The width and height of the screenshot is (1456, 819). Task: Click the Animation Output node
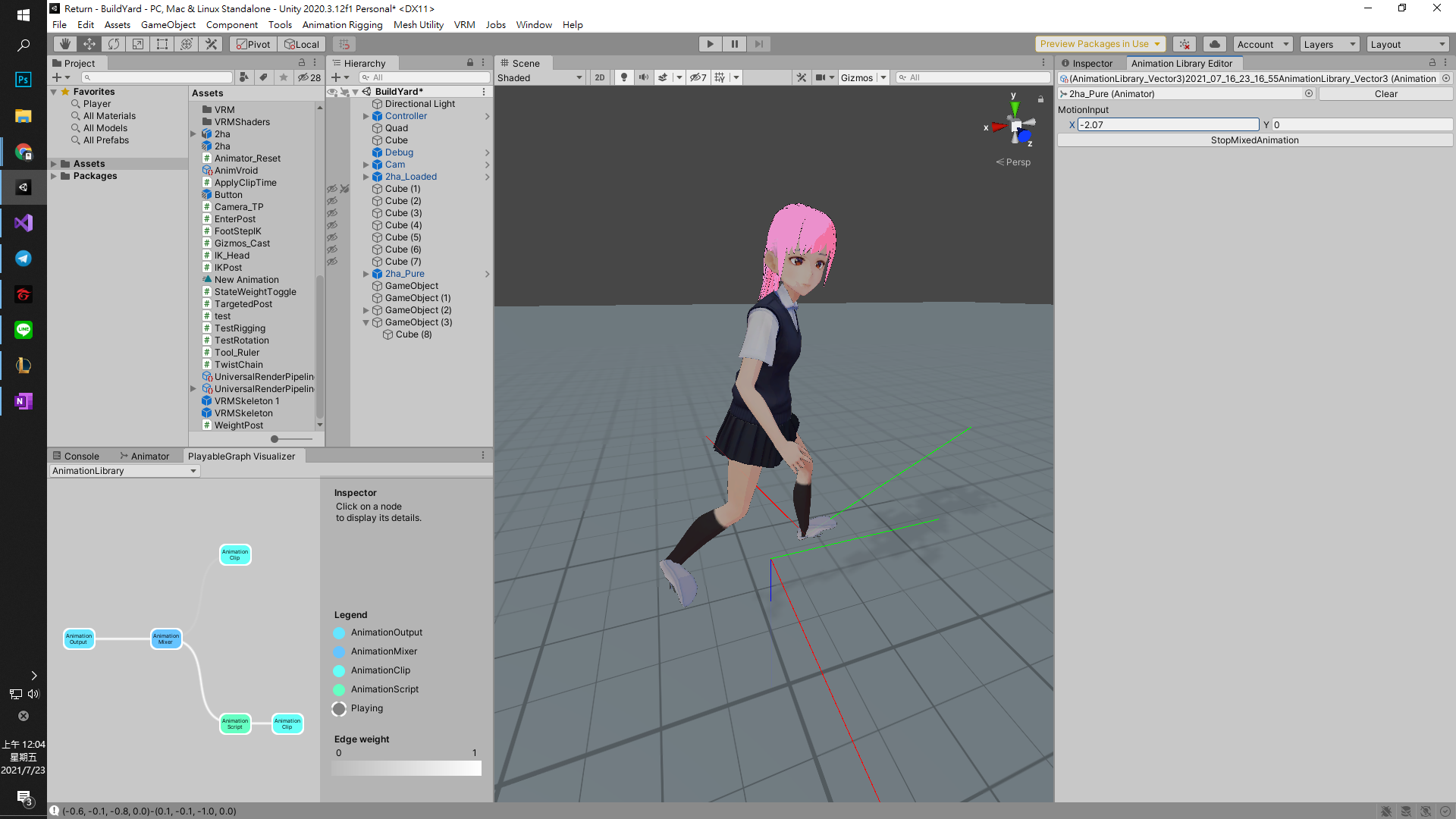pos(79,639)
